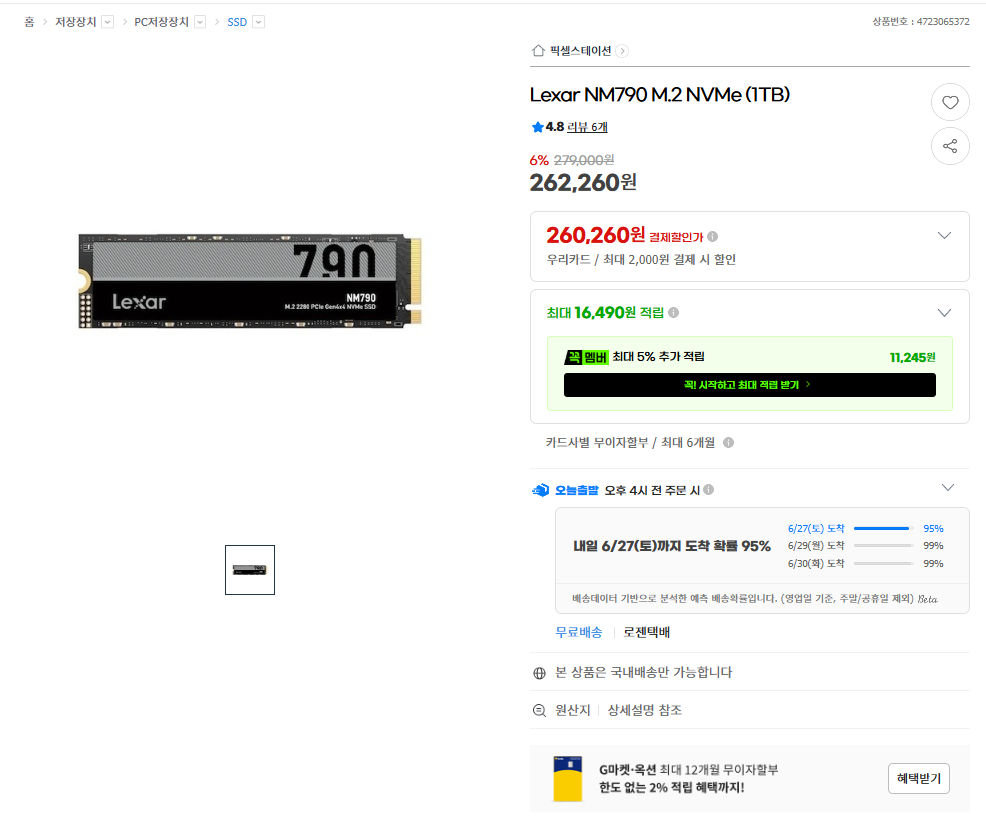Open SSD breadcrumb dropdown arrow
Viewport: 986px width, 840px height.
[x=258, y=22]
